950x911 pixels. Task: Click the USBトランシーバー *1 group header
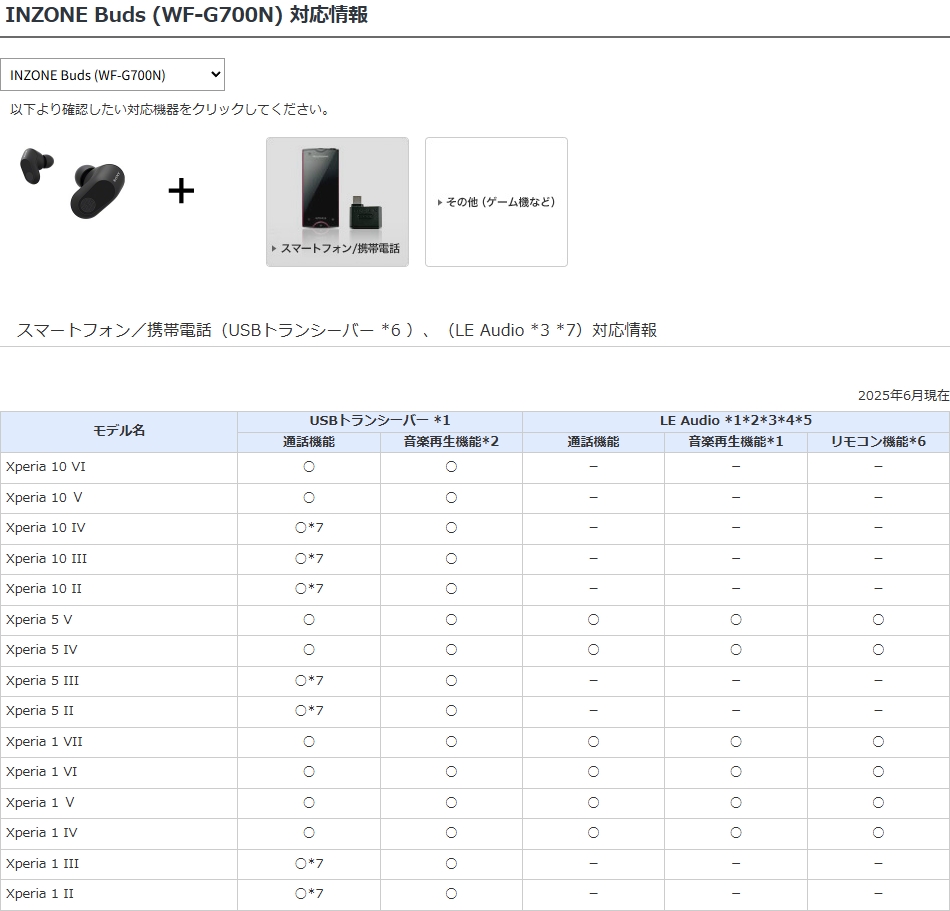[380, 422]
